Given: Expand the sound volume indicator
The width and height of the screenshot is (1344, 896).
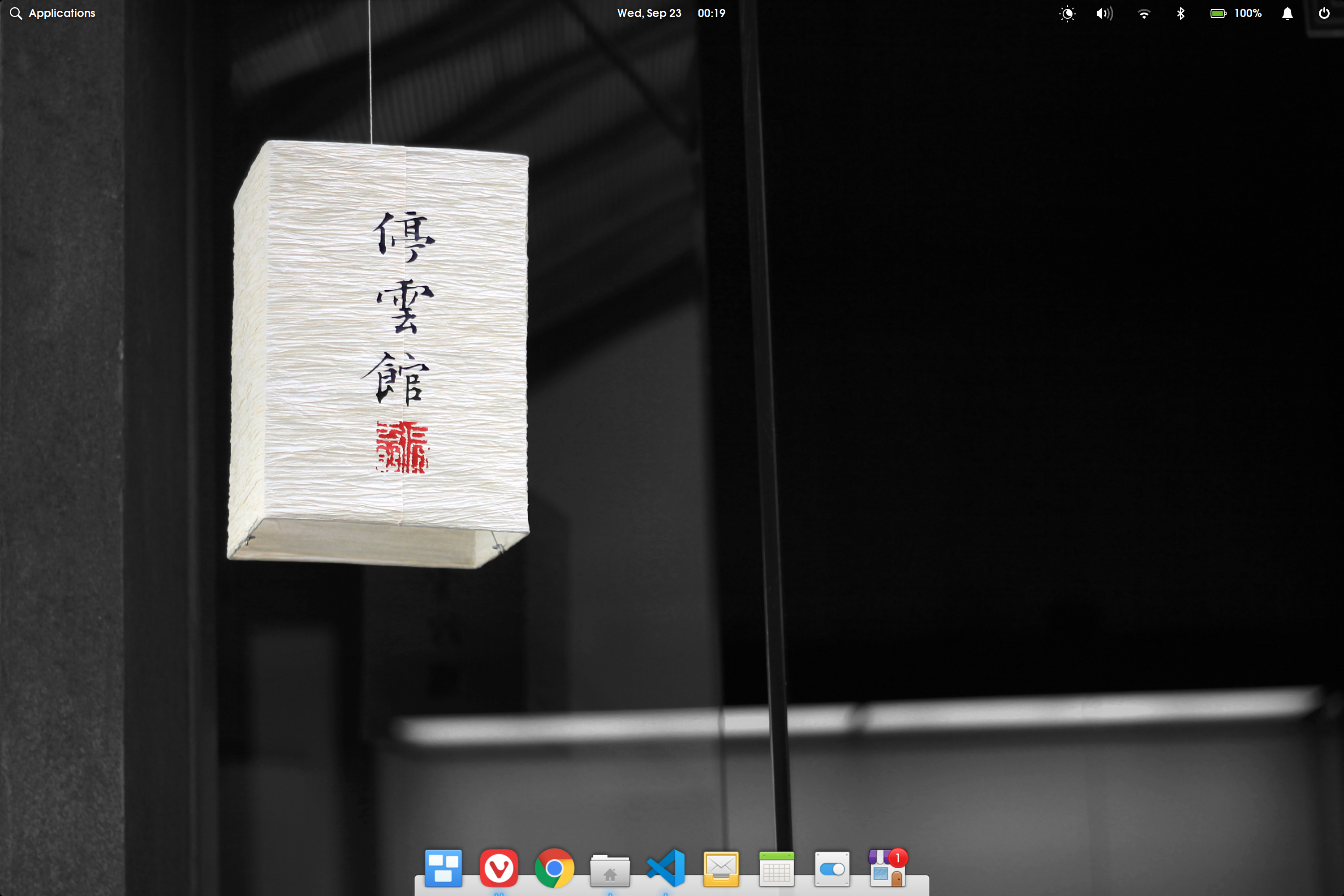Looking at the screenshot, I should tap(1104, 14).
